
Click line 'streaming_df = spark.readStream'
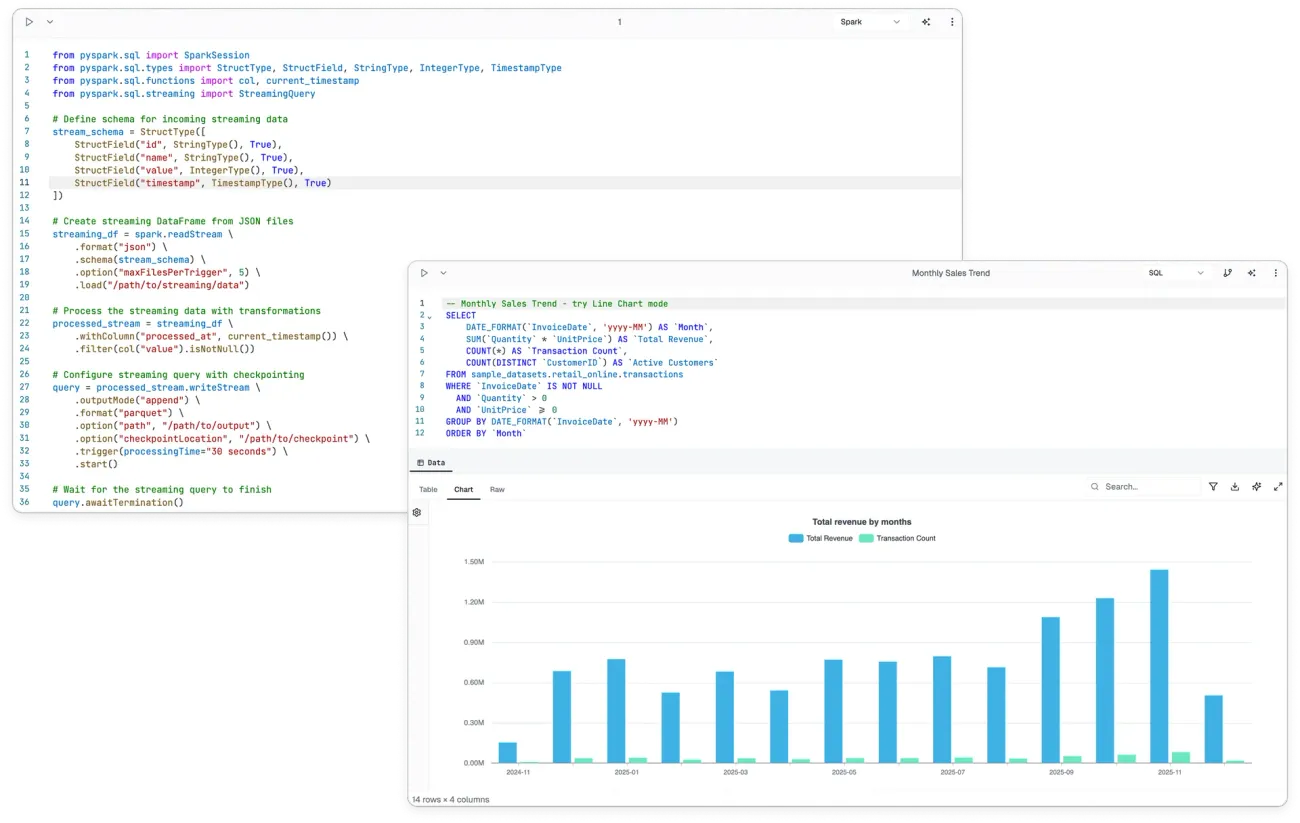(x=142, y=234)
